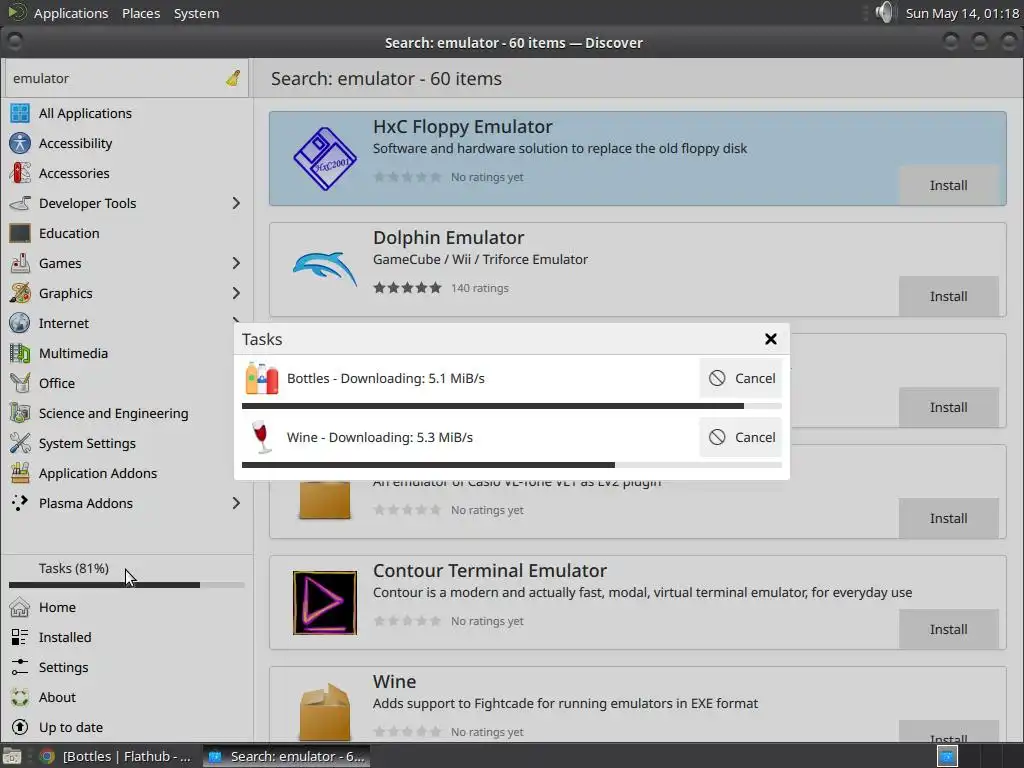Click the Wine result title
This screenshot has width=1024, height=768.
394,682
